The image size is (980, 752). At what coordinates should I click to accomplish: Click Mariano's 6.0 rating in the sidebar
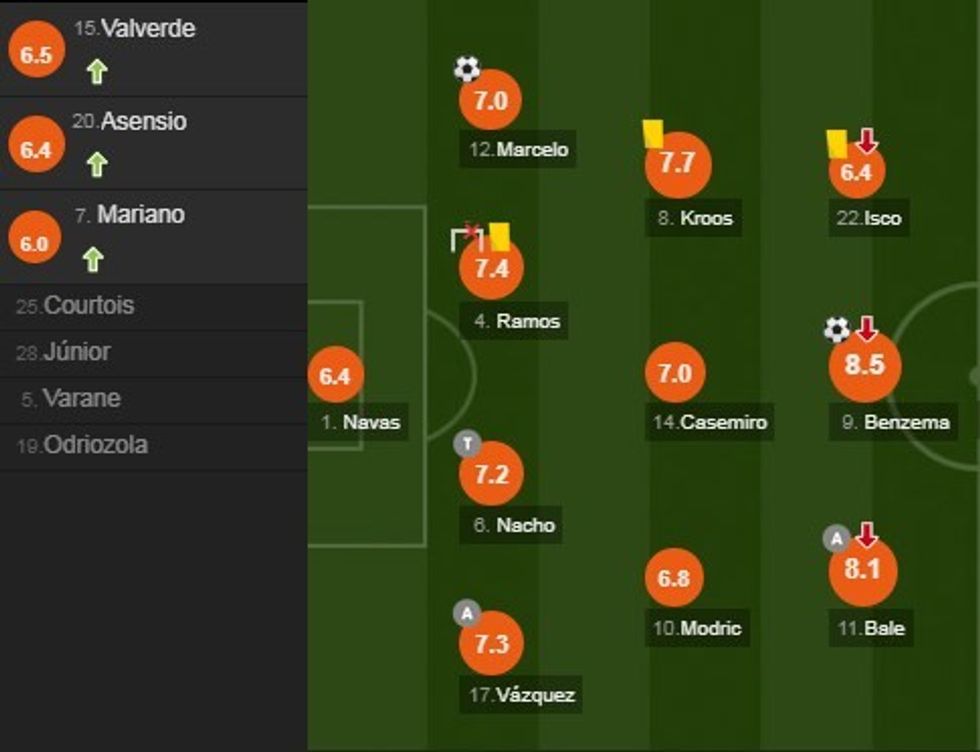point(34,242)
